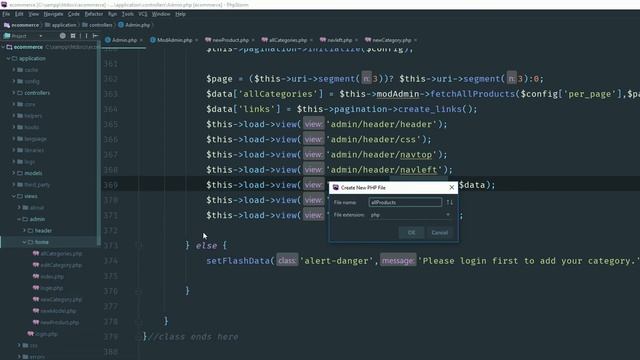Click the ecommerce project icon in breadcrumb

(7, 25)
